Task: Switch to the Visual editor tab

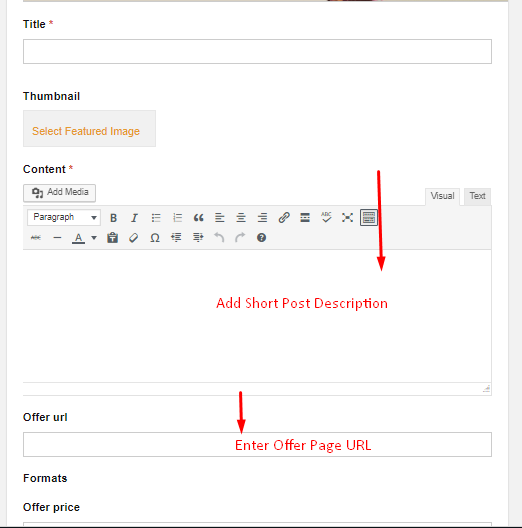Action: click(442, 196)
